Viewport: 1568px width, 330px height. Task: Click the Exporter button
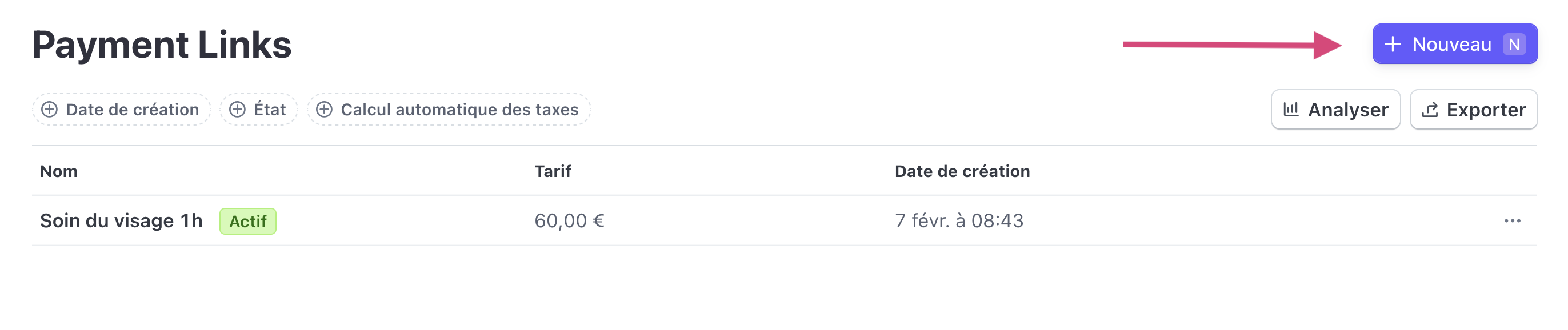click(1474, 110)
